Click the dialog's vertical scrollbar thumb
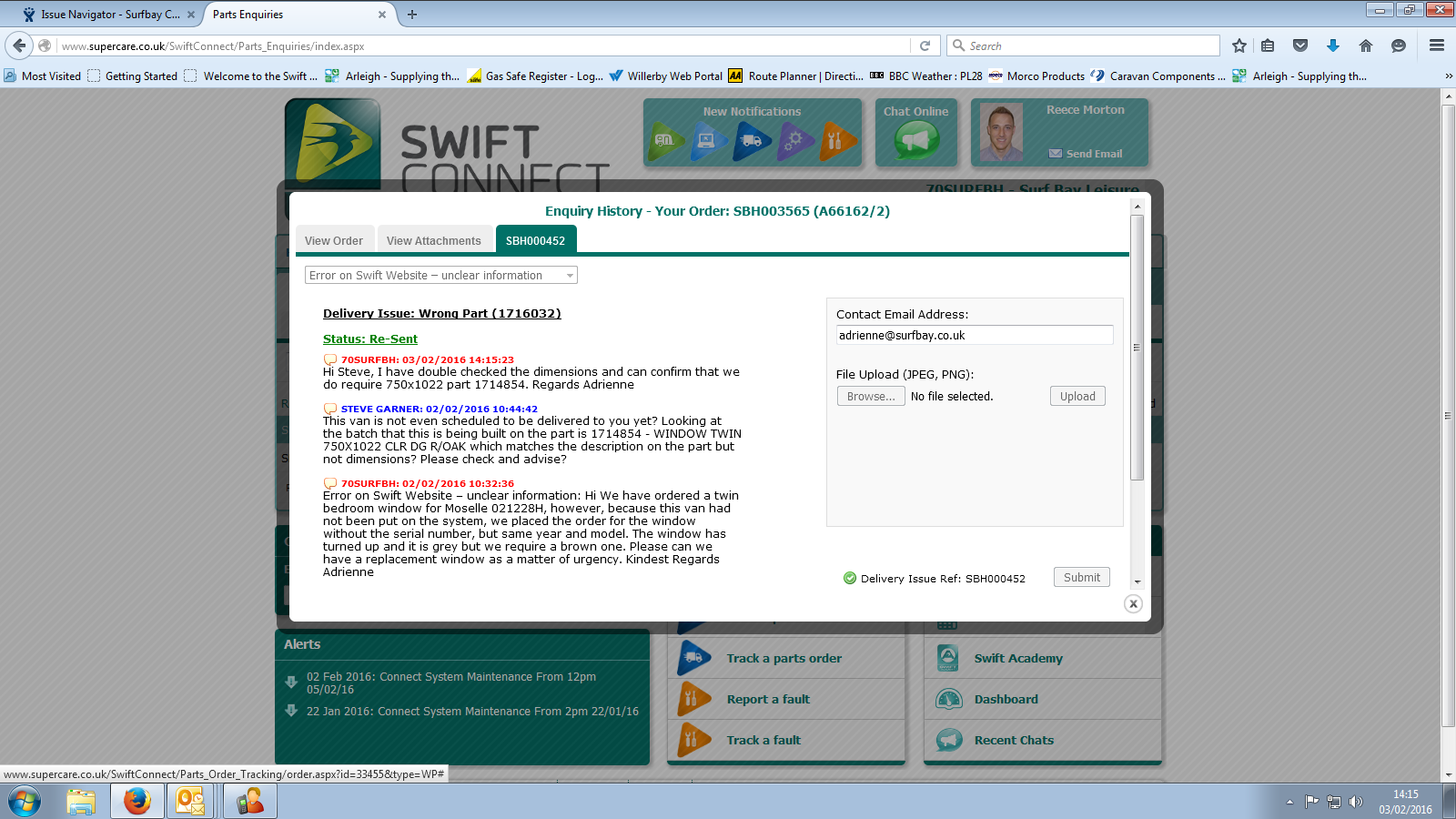The height and width of the screenshot is (819, 1456). coord(1137,348)
